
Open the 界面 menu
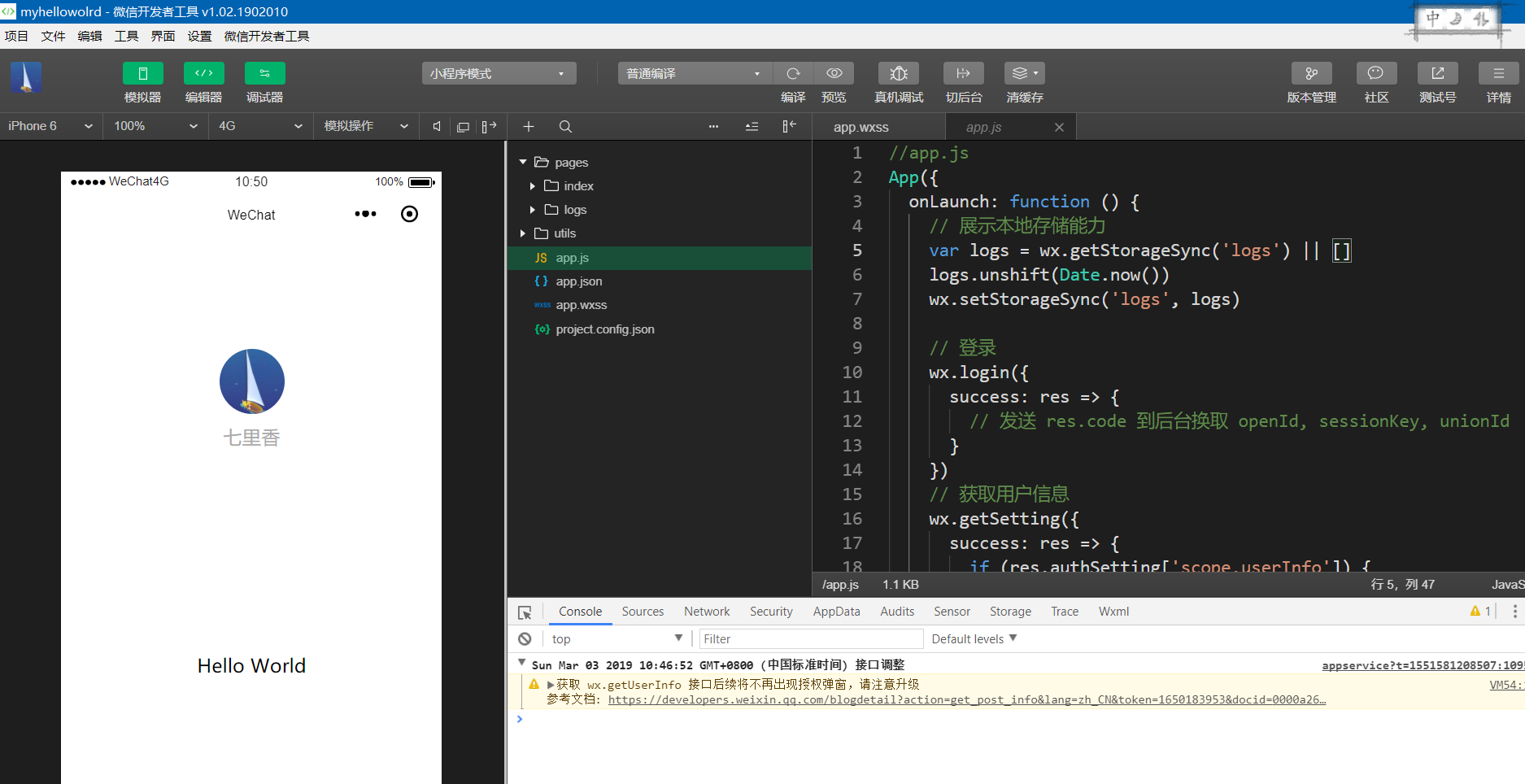tap(163, 36)
